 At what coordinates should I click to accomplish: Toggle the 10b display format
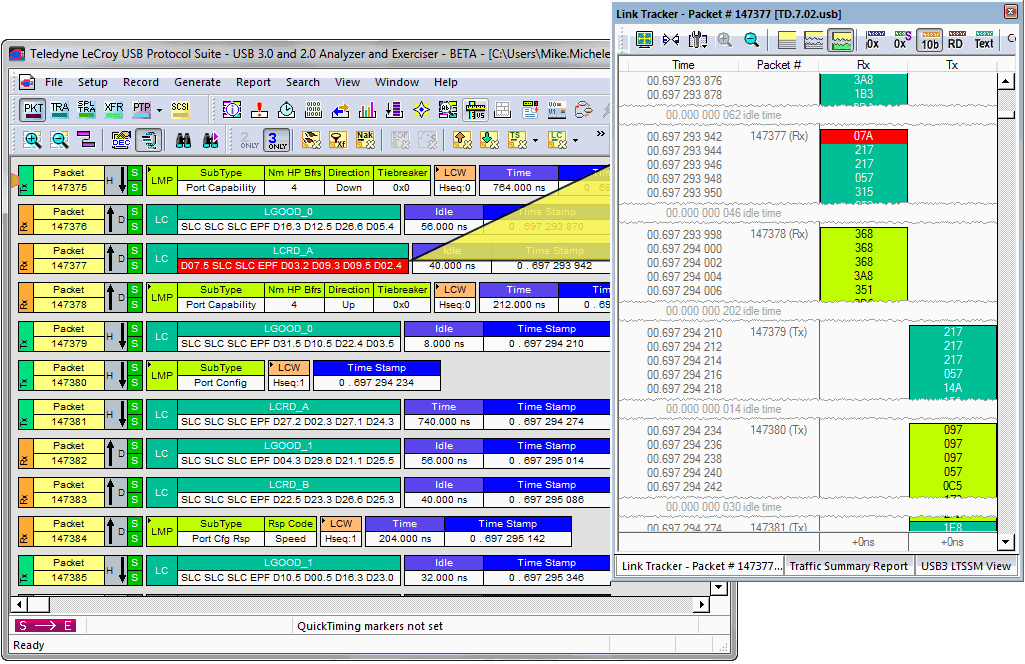929,40
